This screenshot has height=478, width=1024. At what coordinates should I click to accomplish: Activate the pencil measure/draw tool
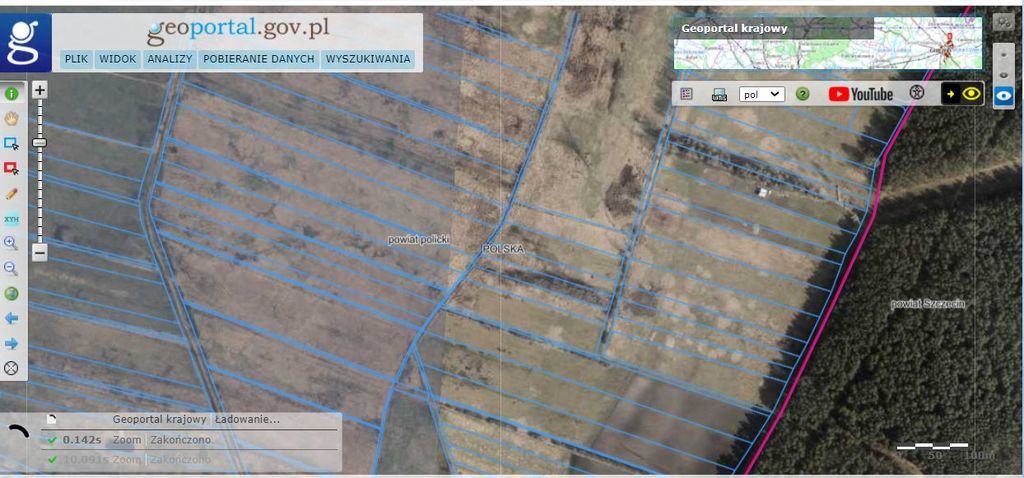click(x=12, y=193)
